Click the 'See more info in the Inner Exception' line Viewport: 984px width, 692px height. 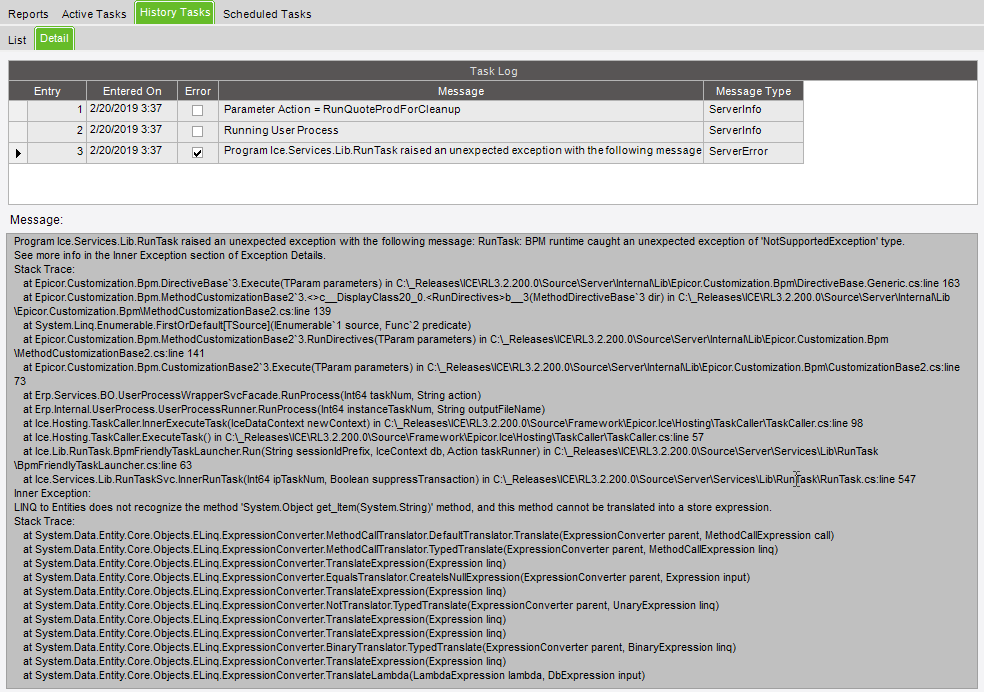tap(169, 256)
